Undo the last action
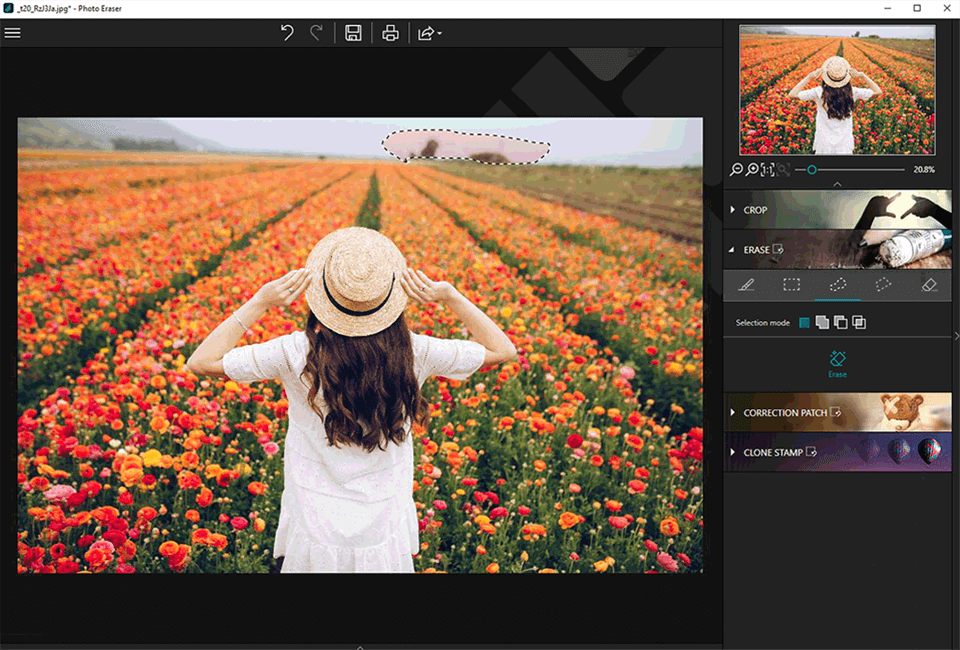The height and width of the screenshot is (650, 960). [287, 33]
